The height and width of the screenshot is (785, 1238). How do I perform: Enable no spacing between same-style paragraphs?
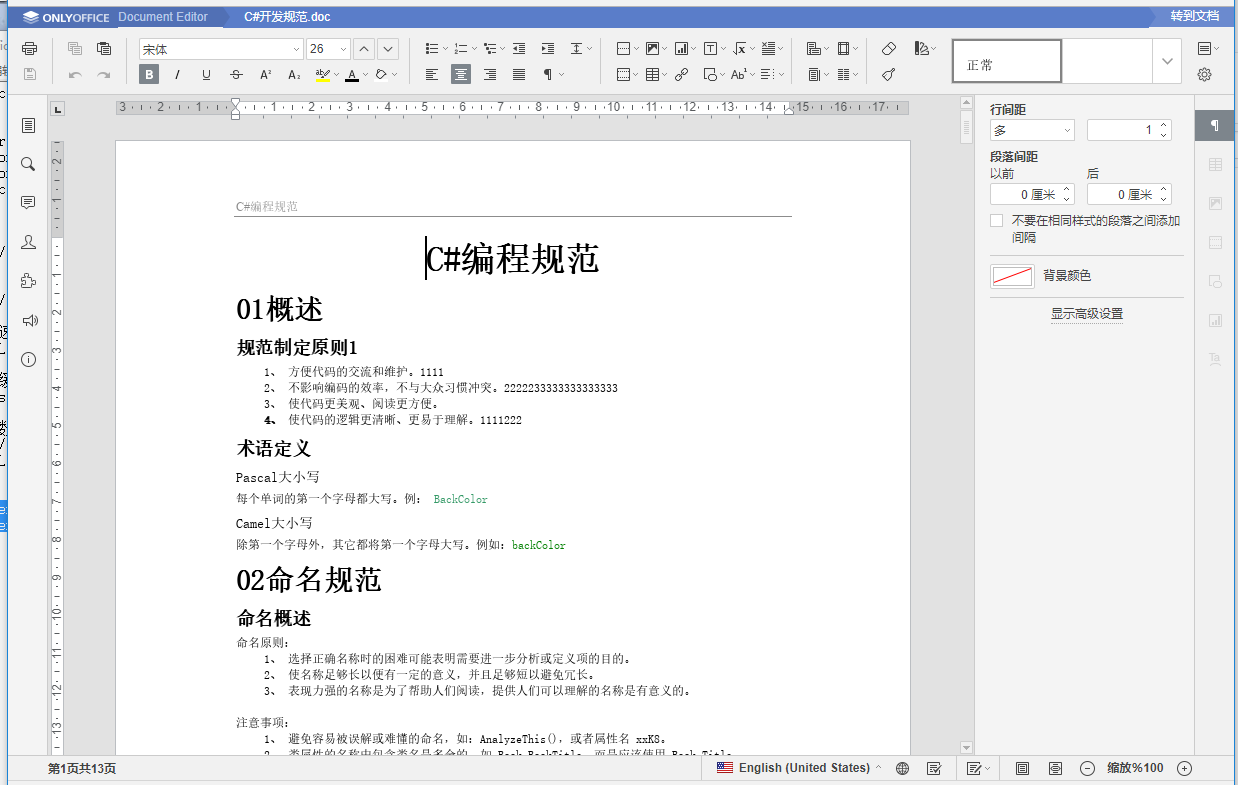pos(996,221)
